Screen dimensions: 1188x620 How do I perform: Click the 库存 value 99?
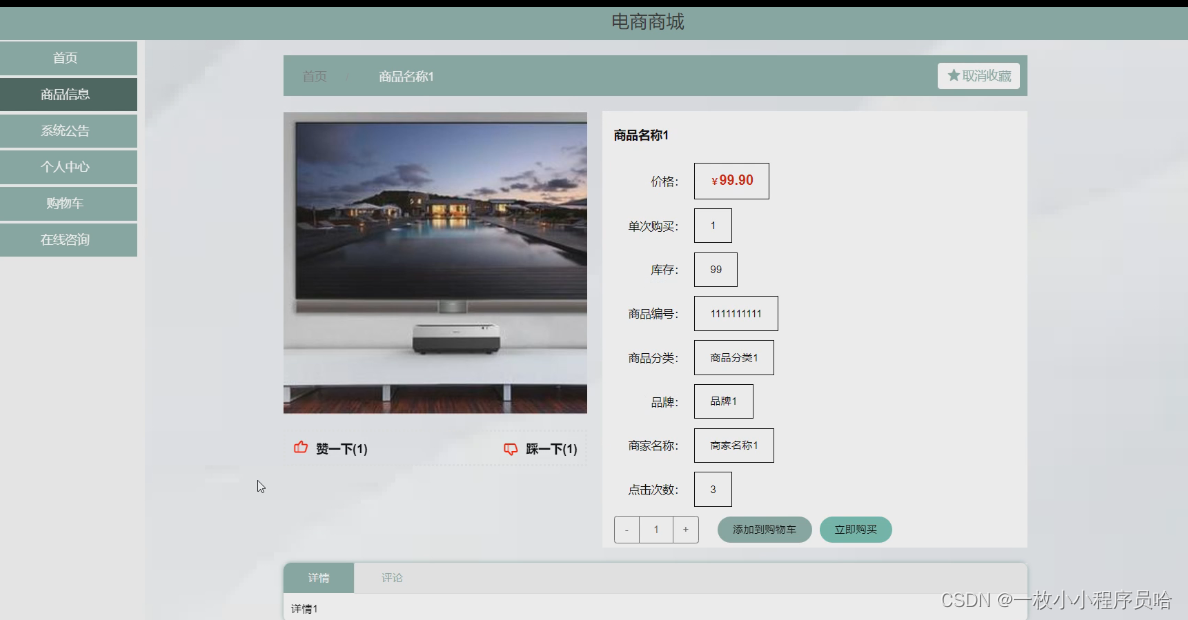[716, 270]
